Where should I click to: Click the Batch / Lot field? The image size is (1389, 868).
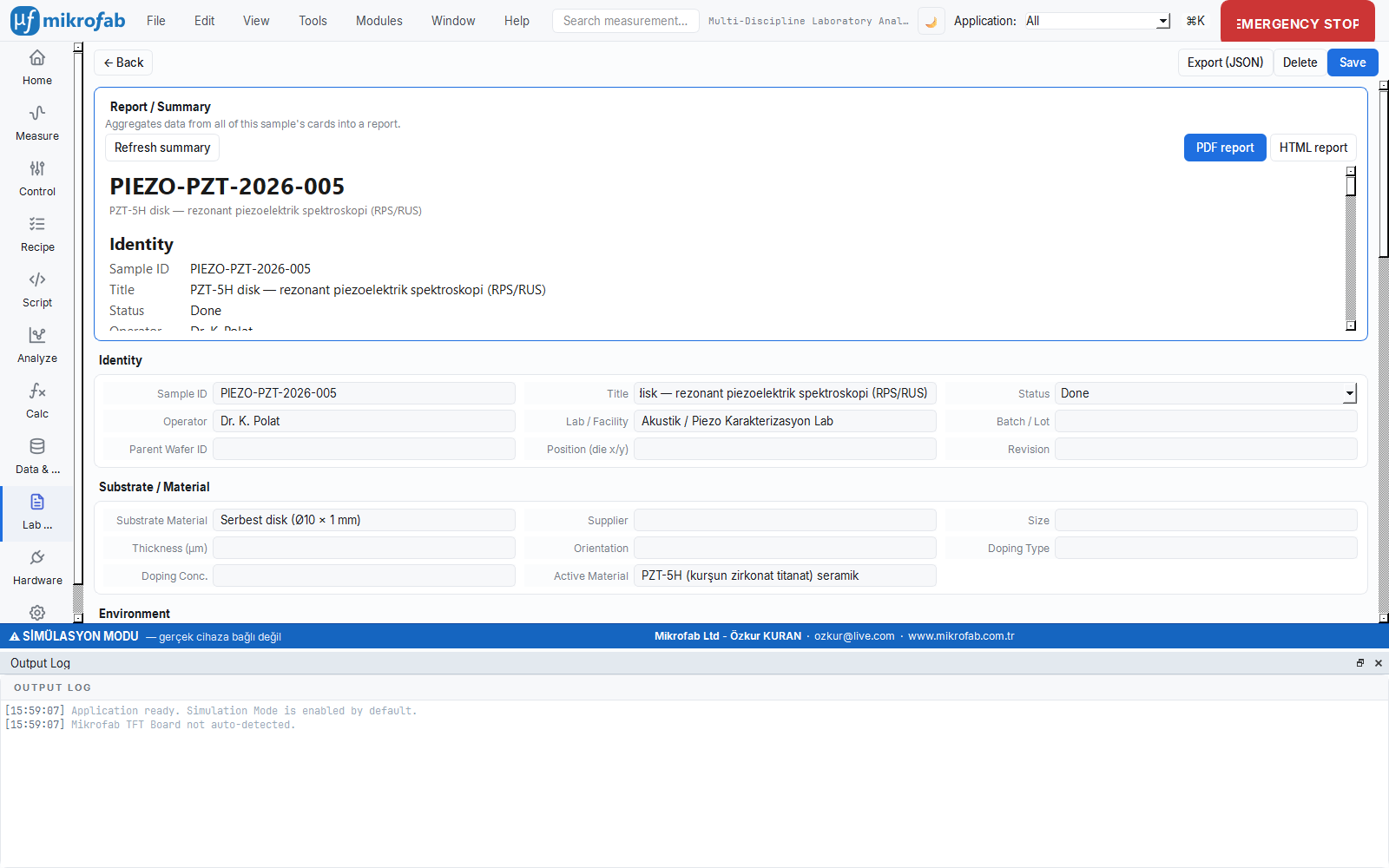1206,421
